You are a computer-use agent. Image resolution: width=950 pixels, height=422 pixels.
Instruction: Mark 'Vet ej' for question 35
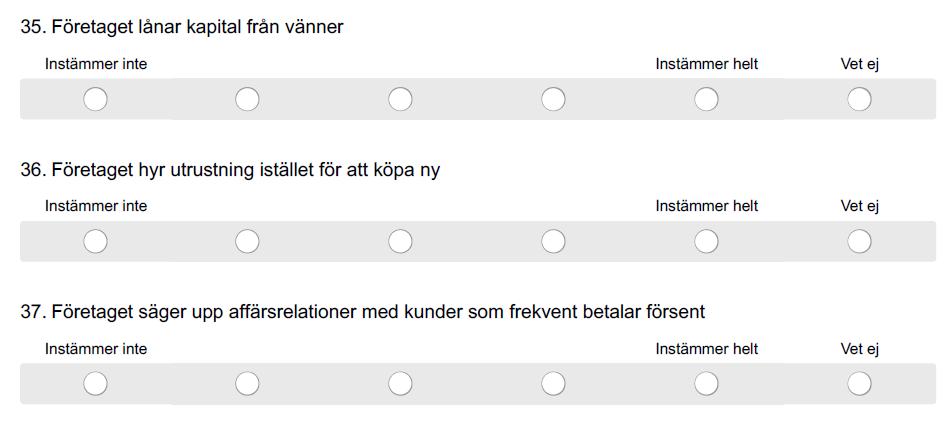pos(860,99)
